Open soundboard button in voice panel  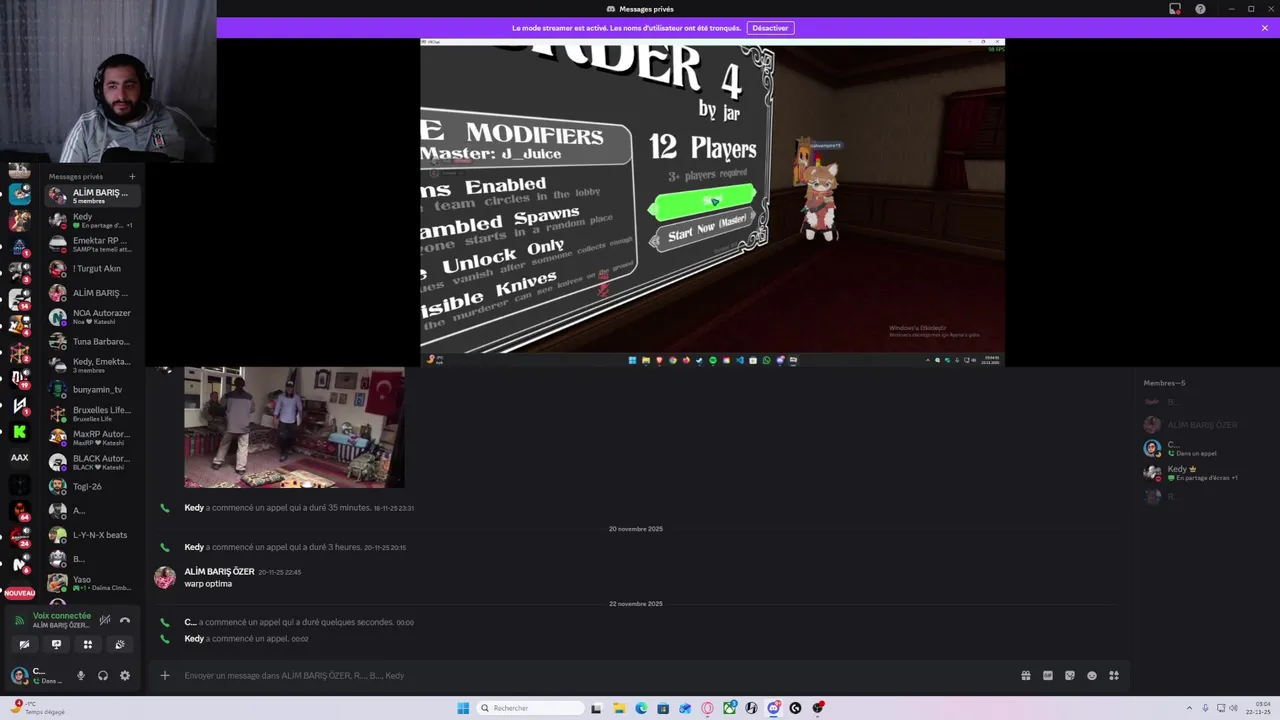(120, 645)
